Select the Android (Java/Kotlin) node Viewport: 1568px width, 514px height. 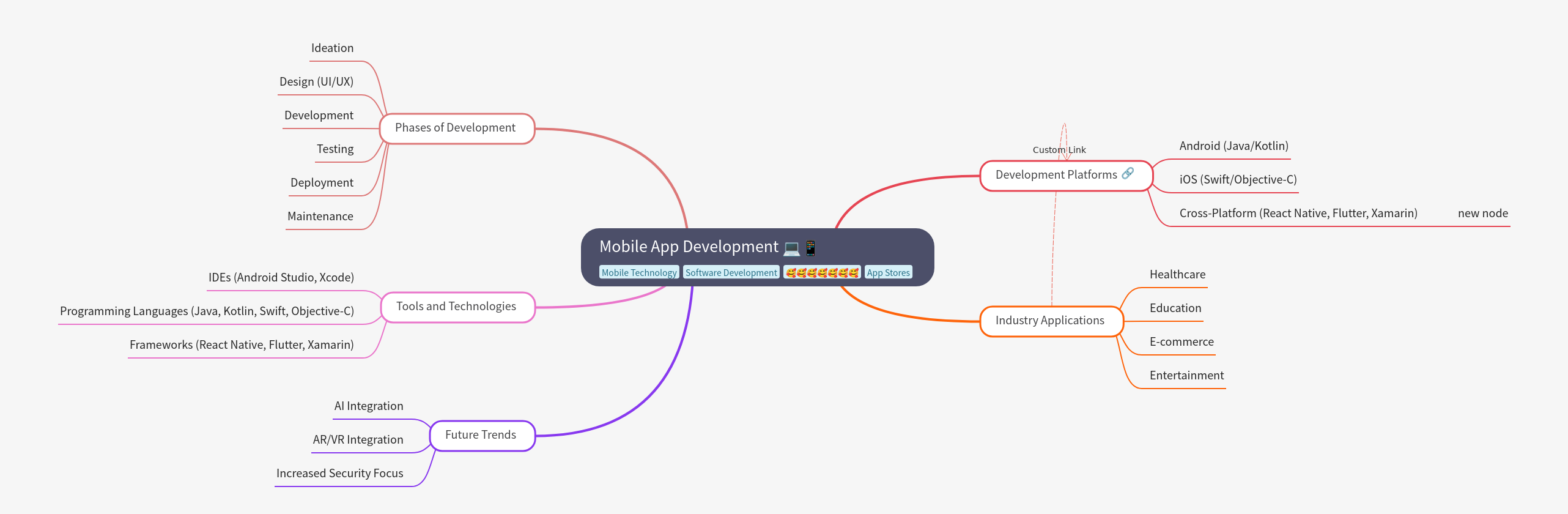click(1233, 146)
